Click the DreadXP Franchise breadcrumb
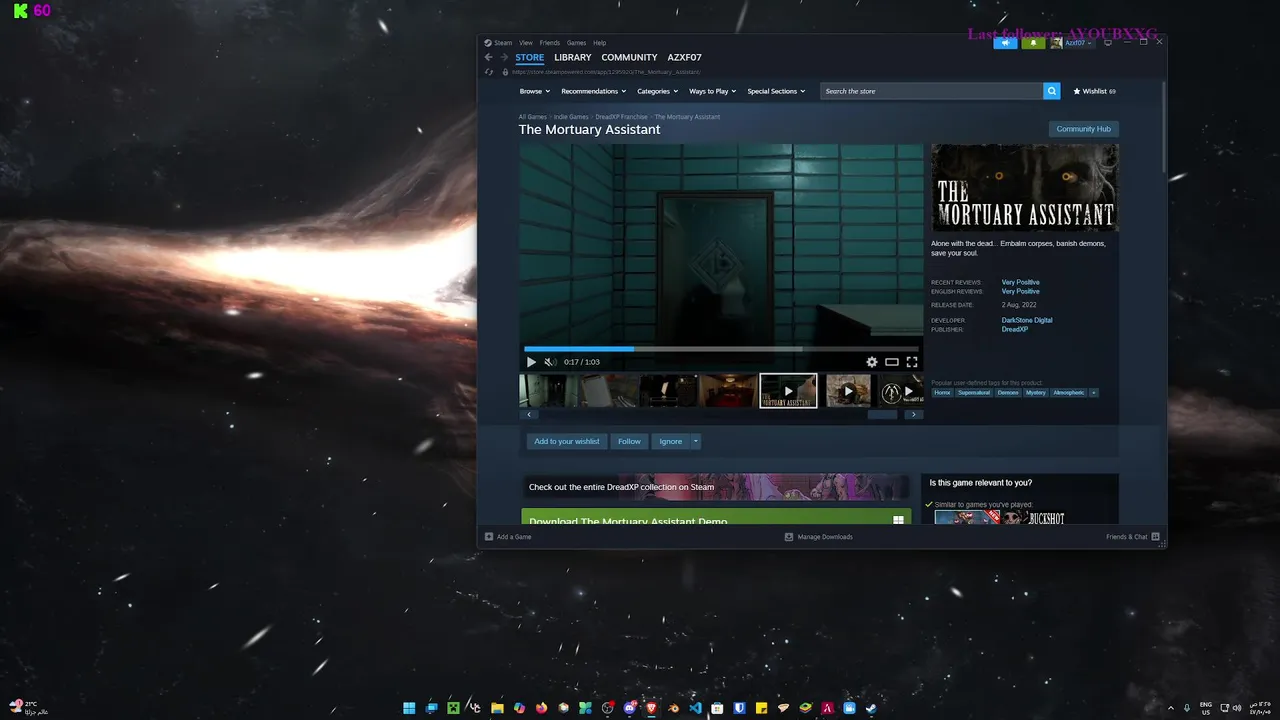1280x720 pixels. point(621,117)
